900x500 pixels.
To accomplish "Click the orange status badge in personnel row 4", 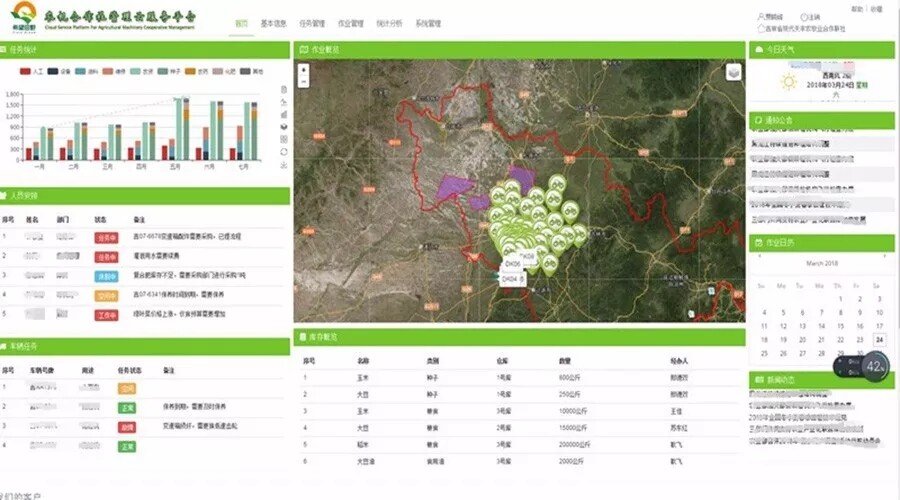I will 106,296.
